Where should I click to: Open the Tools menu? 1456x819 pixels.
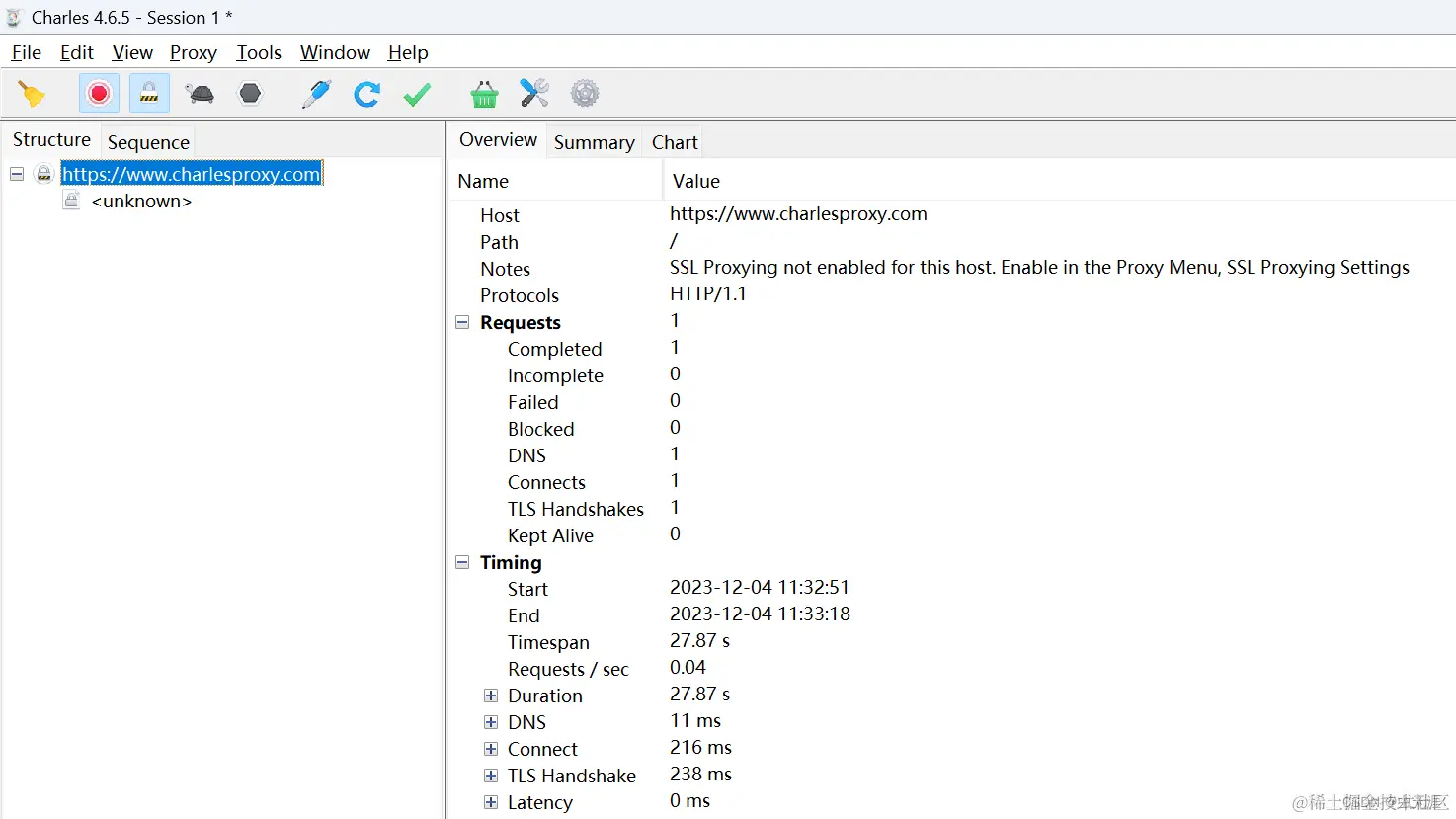tap(259, 52)
